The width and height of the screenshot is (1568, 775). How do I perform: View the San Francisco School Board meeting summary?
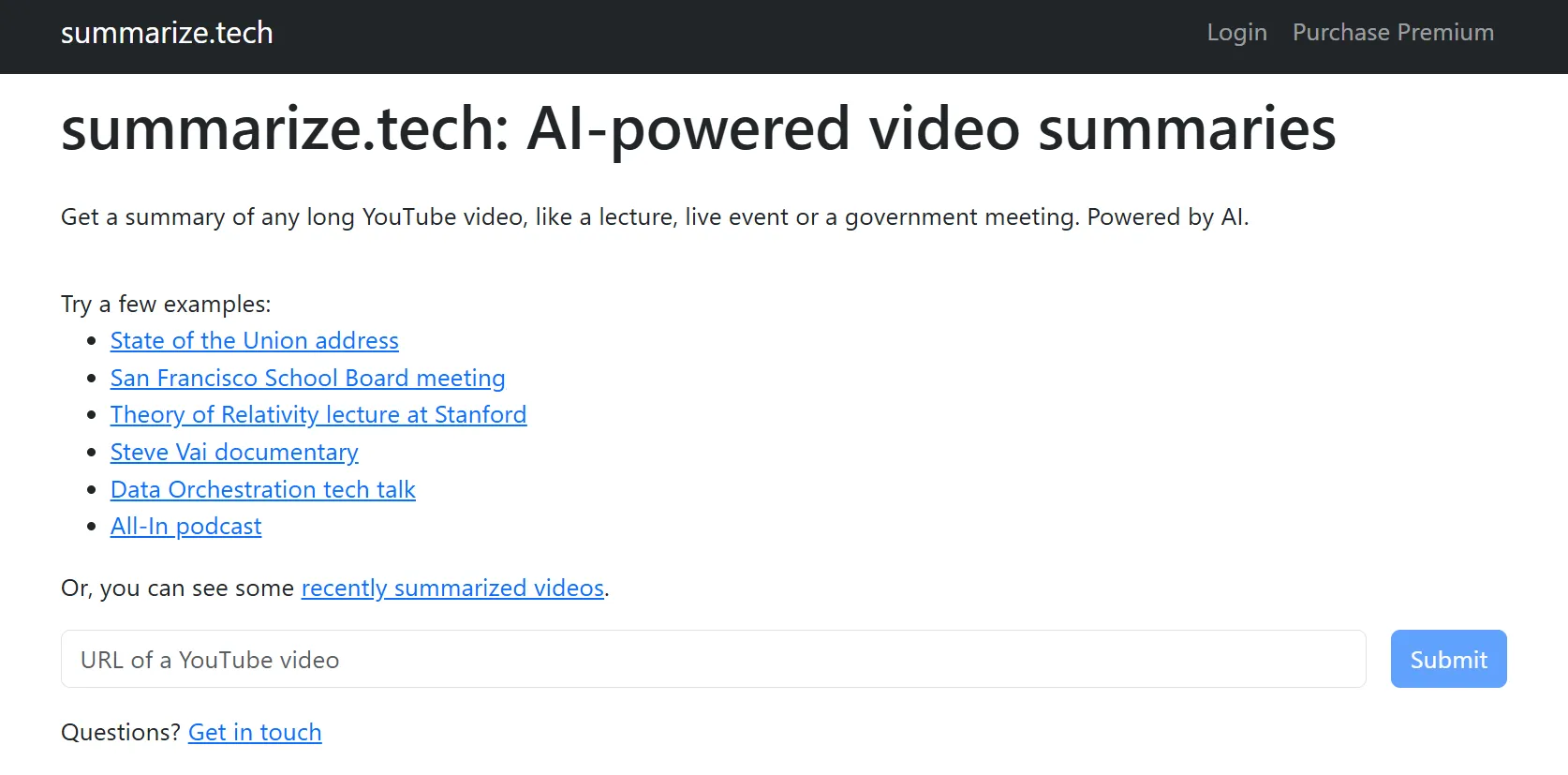tap(307, 378)
